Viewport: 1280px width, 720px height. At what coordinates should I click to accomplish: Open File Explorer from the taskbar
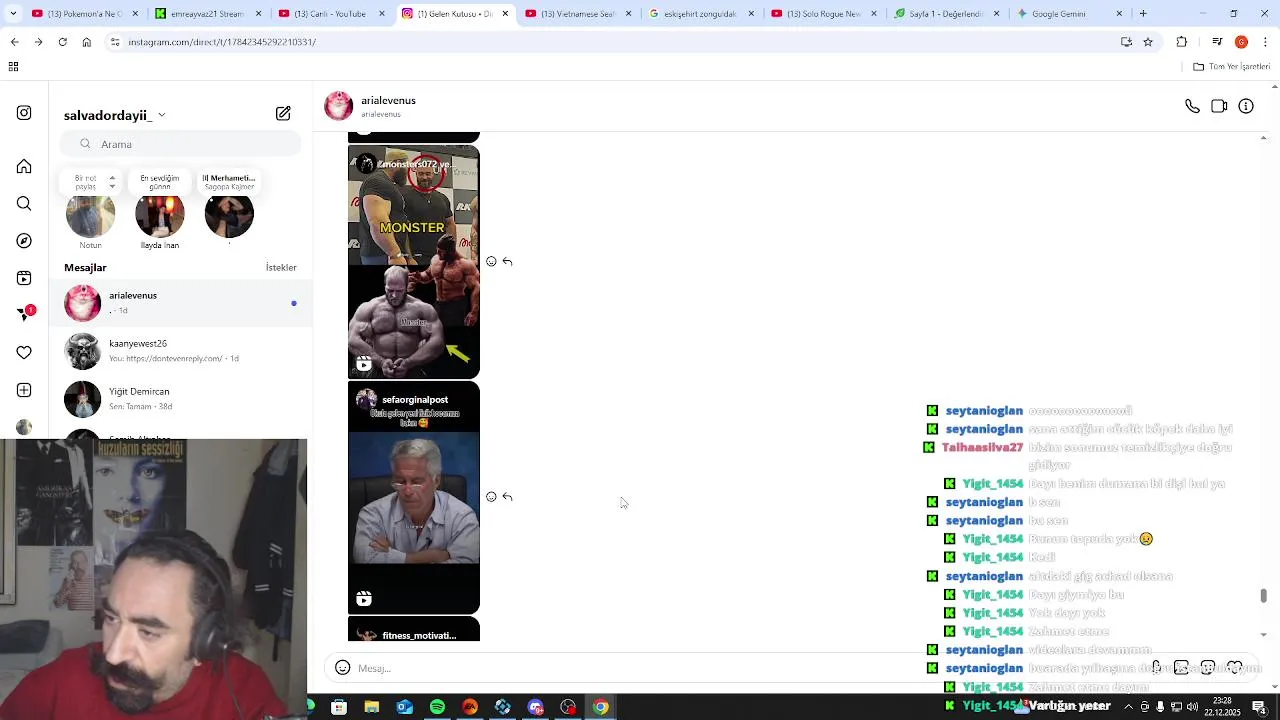(371, 707)
